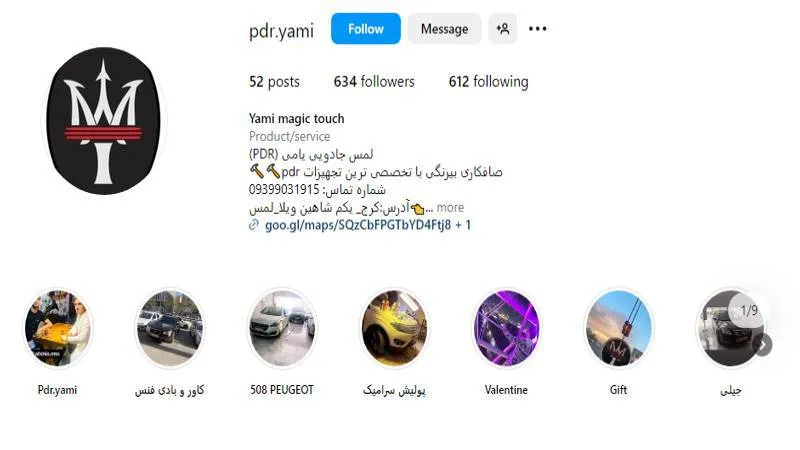
Task: Open the 508 PEUGEOT highlight
Action: click(282, 328)
